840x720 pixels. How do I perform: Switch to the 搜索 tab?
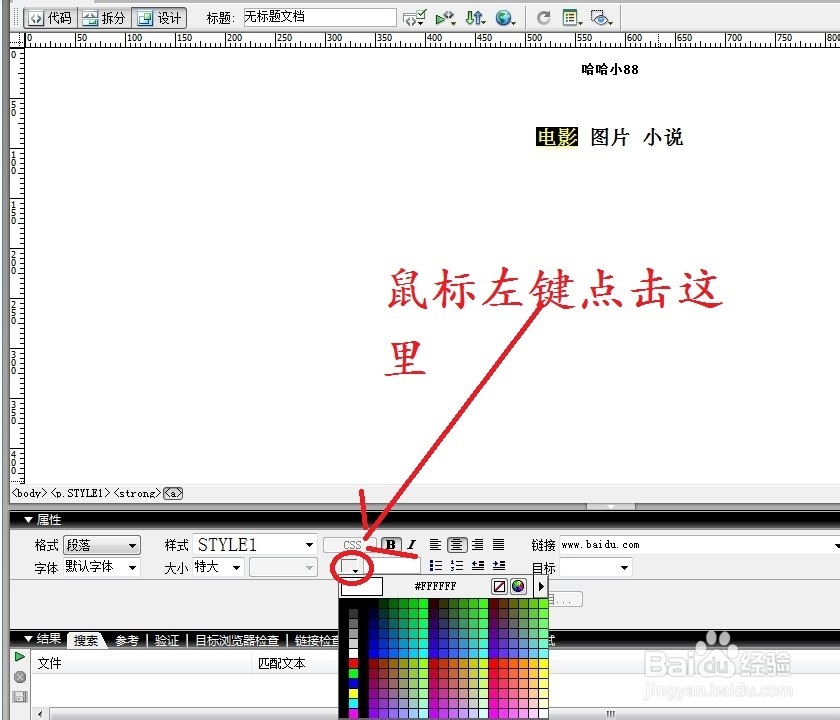(x=86, y=641)
